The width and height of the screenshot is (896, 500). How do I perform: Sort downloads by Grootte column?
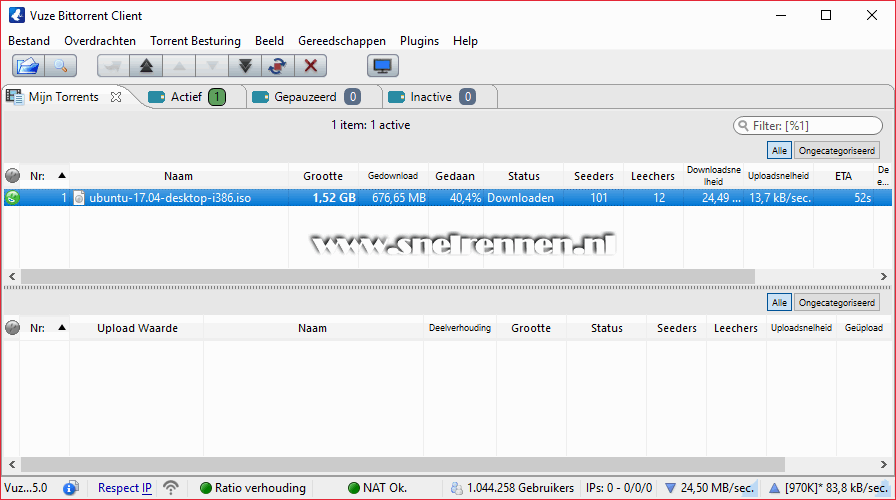[323, 176]
